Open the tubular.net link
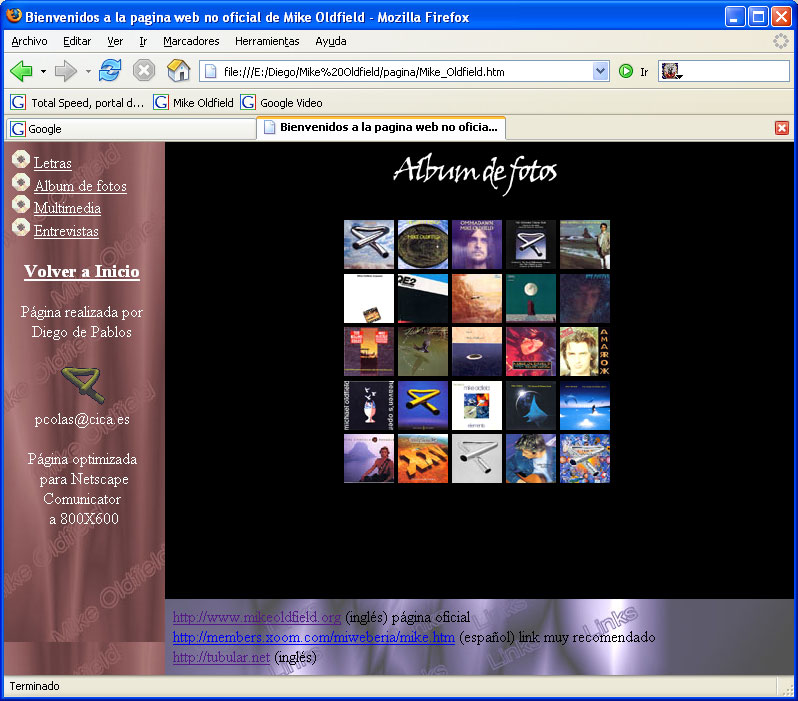The height and width of the screenshot is (701, 798). [x=221, y=657]
